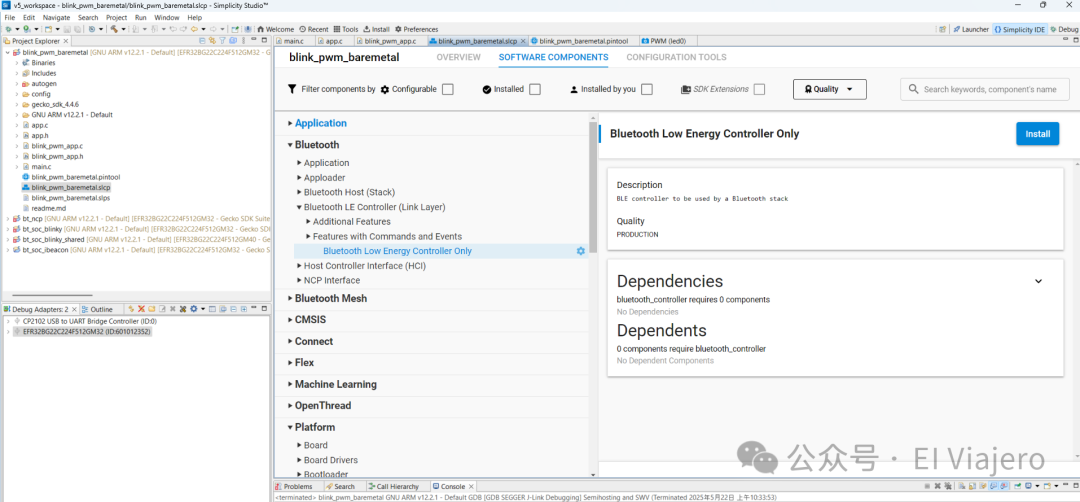Select Features with Commands and Events group
Image resolution: width=1080 pixels, height=502 pixels.
pyautogui.click(x=387, y=236)
